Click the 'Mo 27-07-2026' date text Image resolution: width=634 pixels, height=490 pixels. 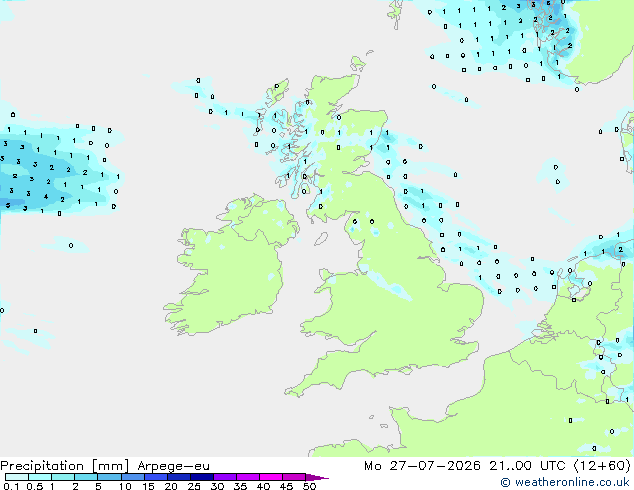coord(422,466)
